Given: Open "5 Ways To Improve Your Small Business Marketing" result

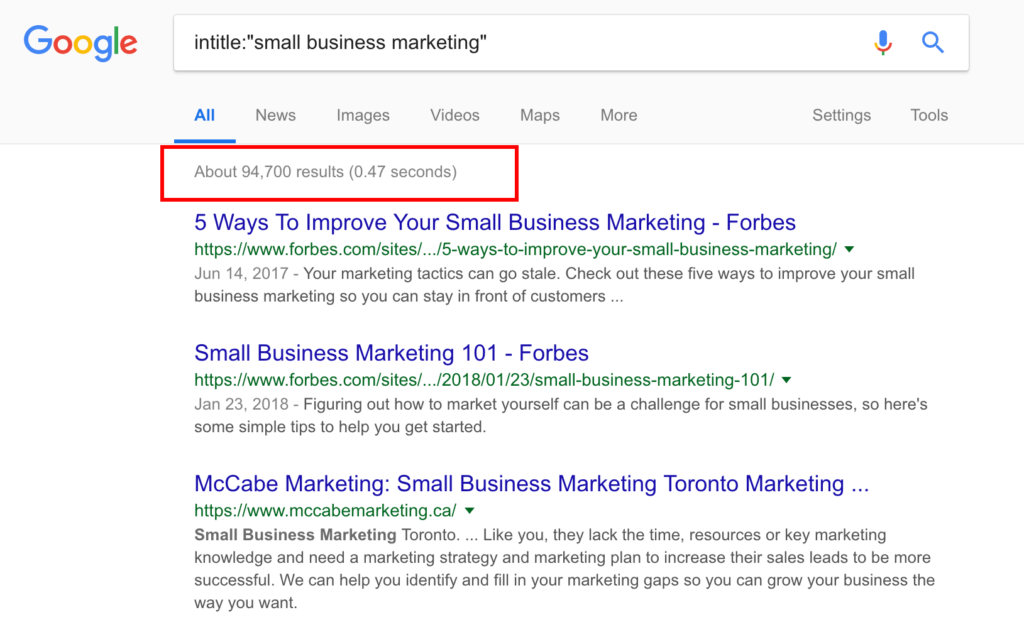Looking at the screenshot, I should click(x=495, y=223).
